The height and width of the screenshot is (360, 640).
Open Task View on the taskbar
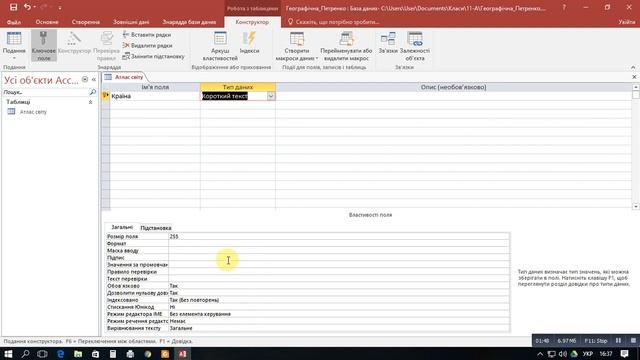pos(42,354)
